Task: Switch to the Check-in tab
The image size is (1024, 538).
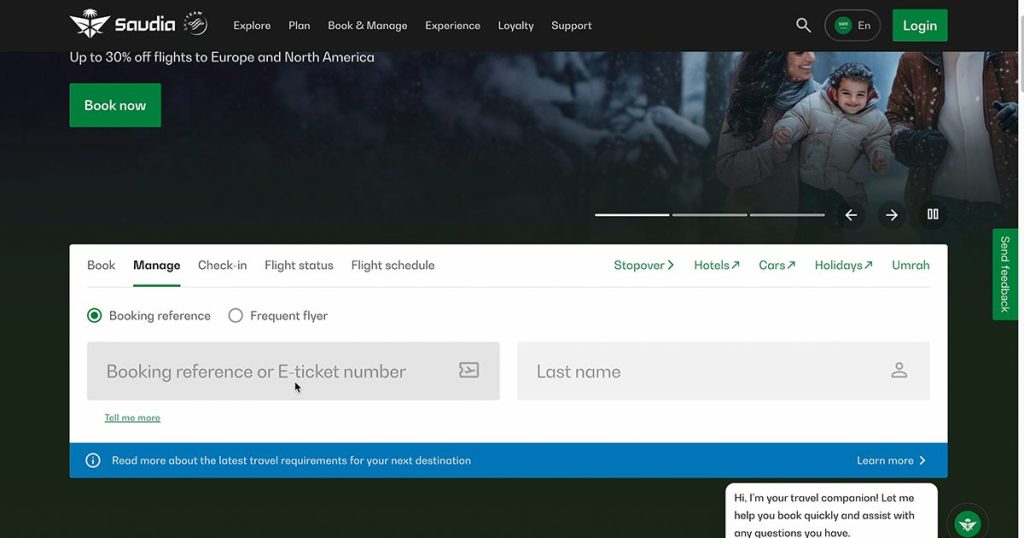Action: point(222,265)
